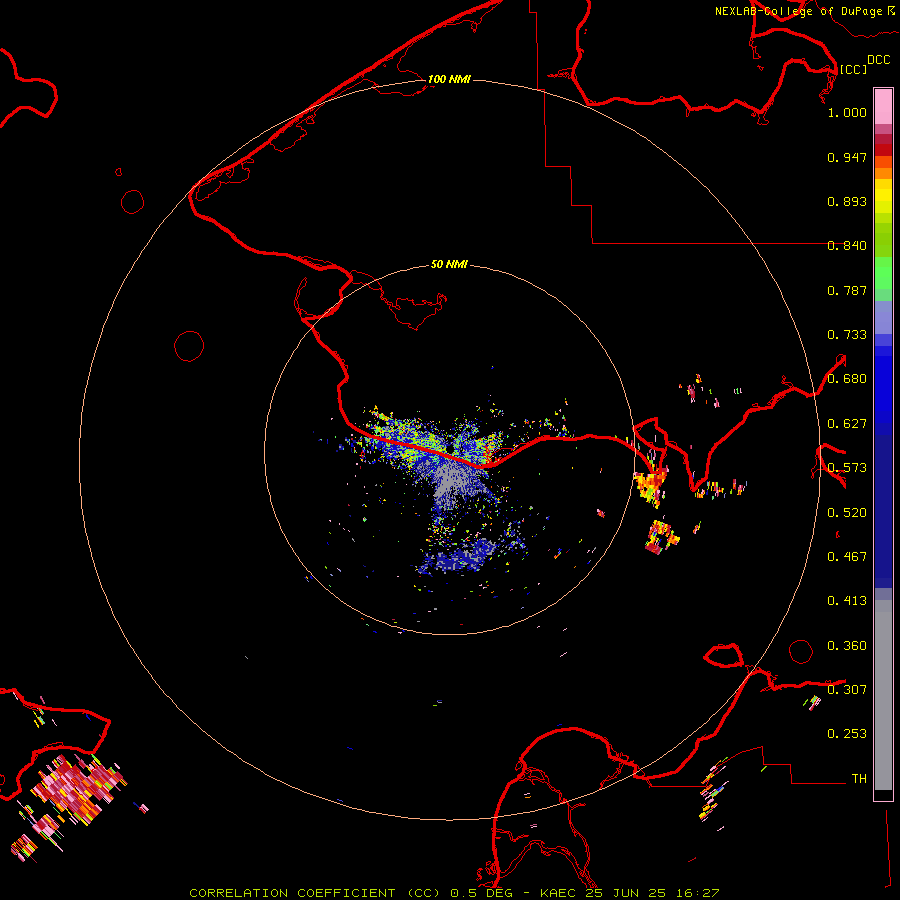The height and width of the screenshot is (900, 900).
Task: Click the TH threshold label
Action: pos(859,778)
